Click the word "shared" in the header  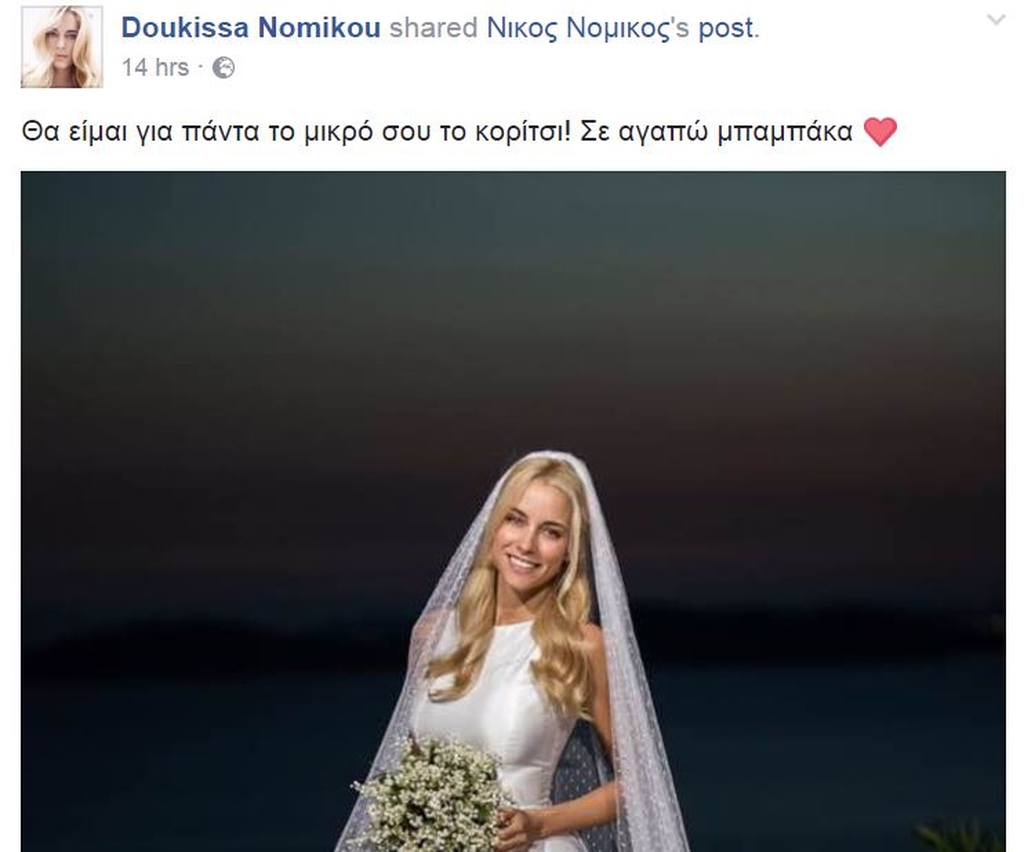434,28
